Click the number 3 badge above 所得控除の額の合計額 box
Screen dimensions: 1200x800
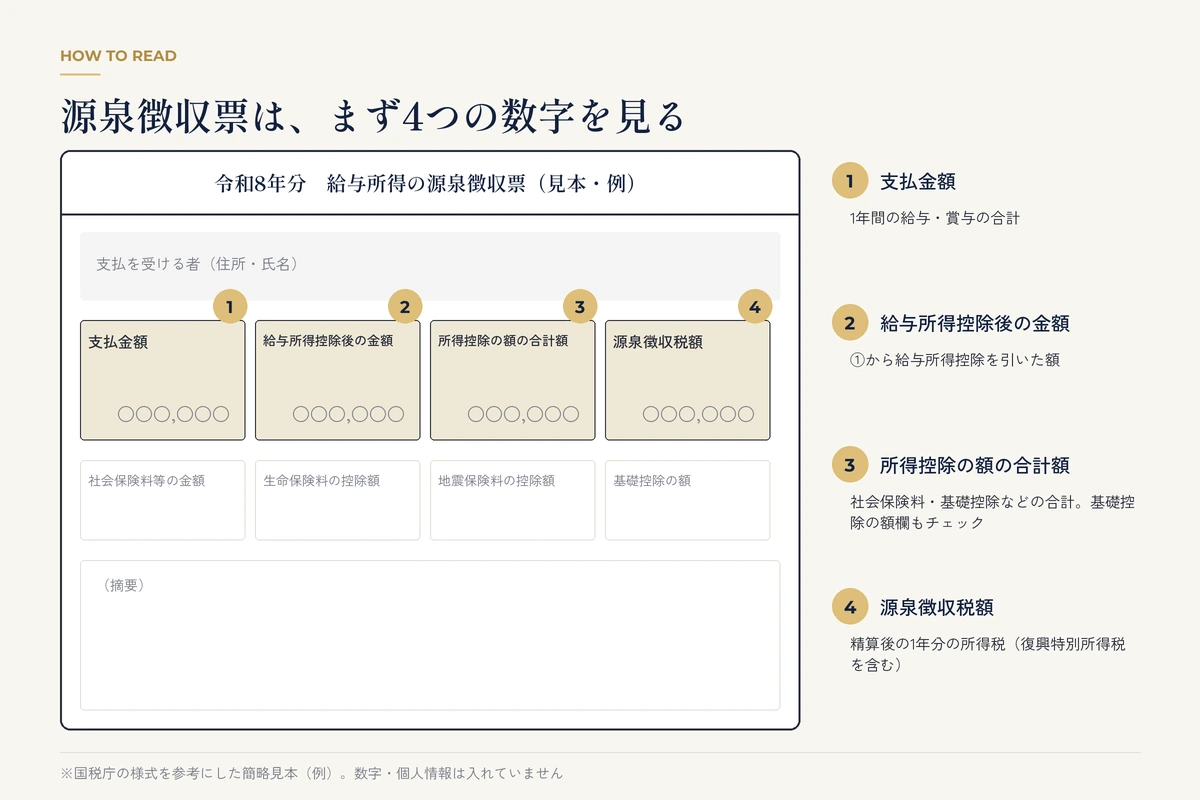[x=580, y=306]
